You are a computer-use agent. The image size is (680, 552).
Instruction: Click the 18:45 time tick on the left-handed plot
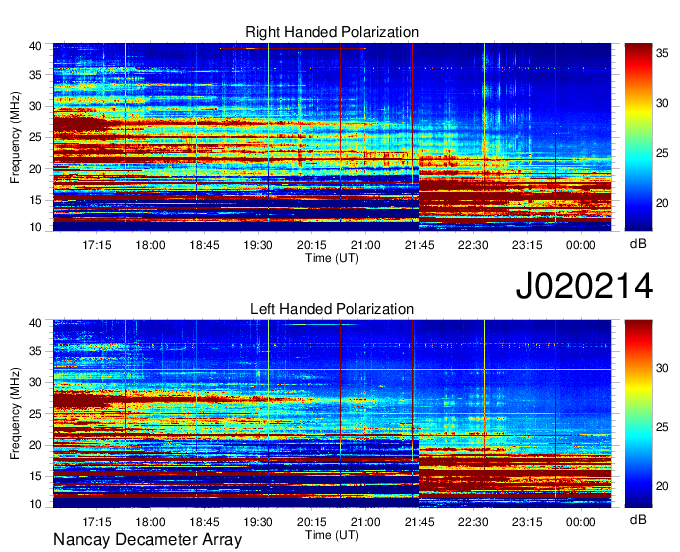(204, 522)
